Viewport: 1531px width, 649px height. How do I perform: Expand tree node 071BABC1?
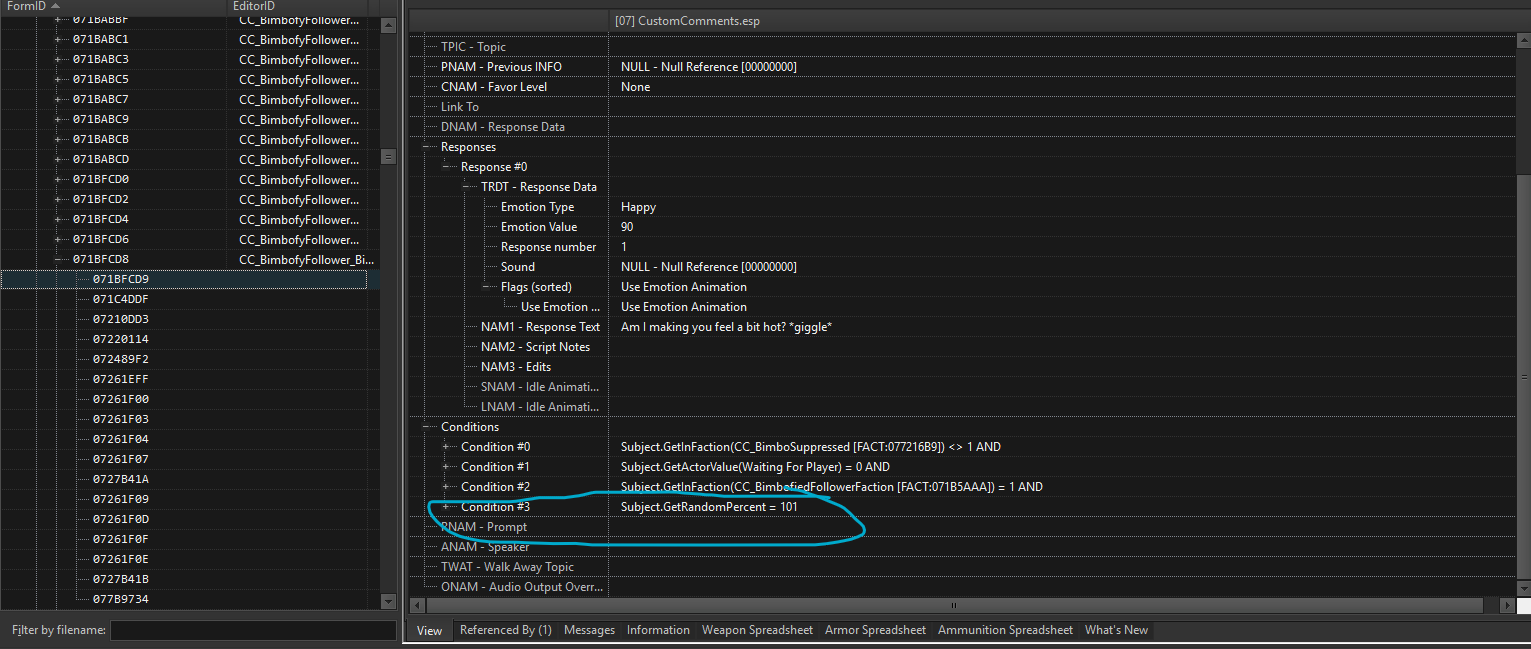tap(57, 39)
